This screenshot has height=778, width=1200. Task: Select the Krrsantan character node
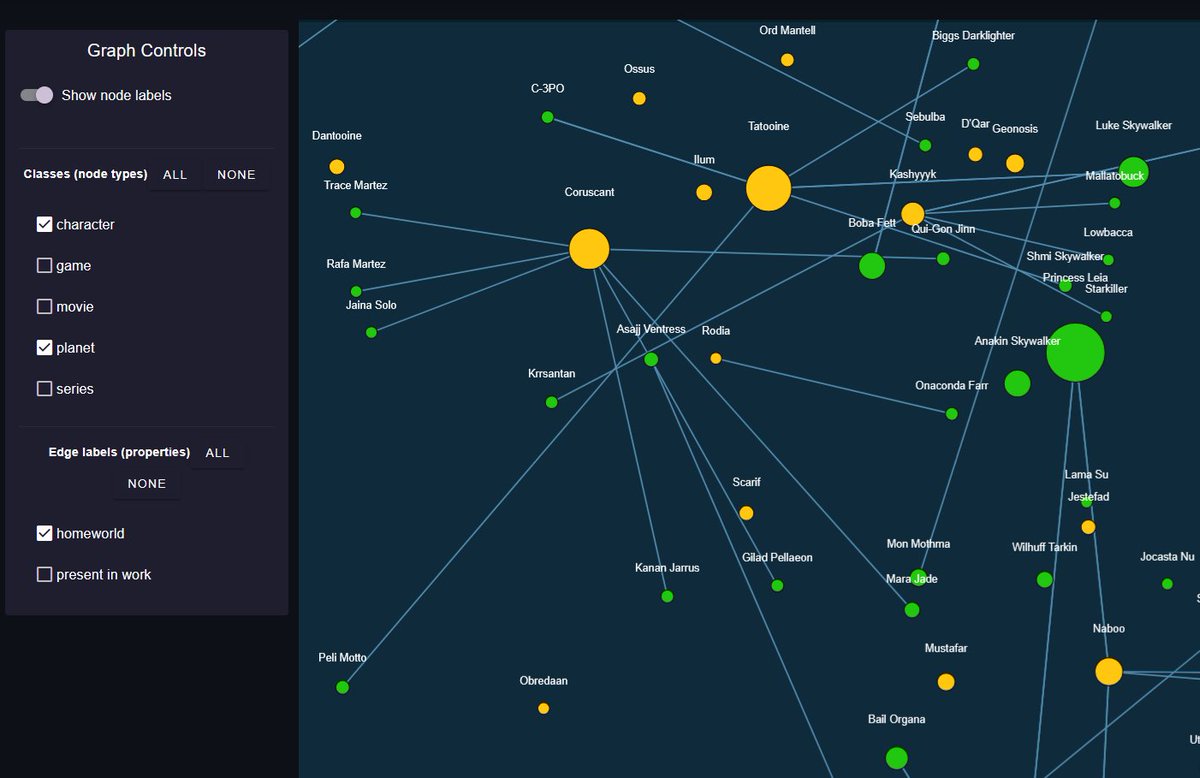pos(551,402)
